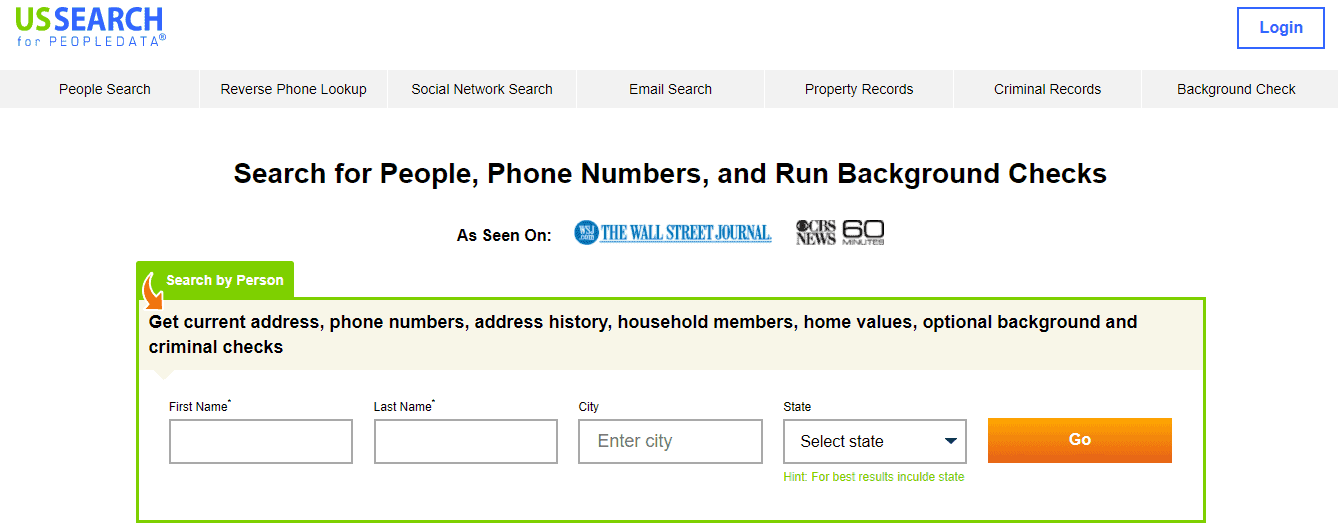
Task: Focus the Last Name input field
Action: 466,441
